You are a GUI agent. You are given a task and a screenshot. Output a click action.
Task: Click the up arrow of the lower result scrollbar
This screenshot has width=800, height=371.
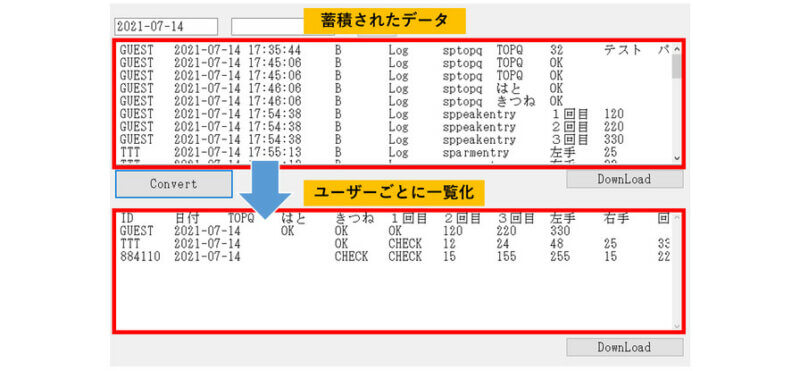coord(677,218)
